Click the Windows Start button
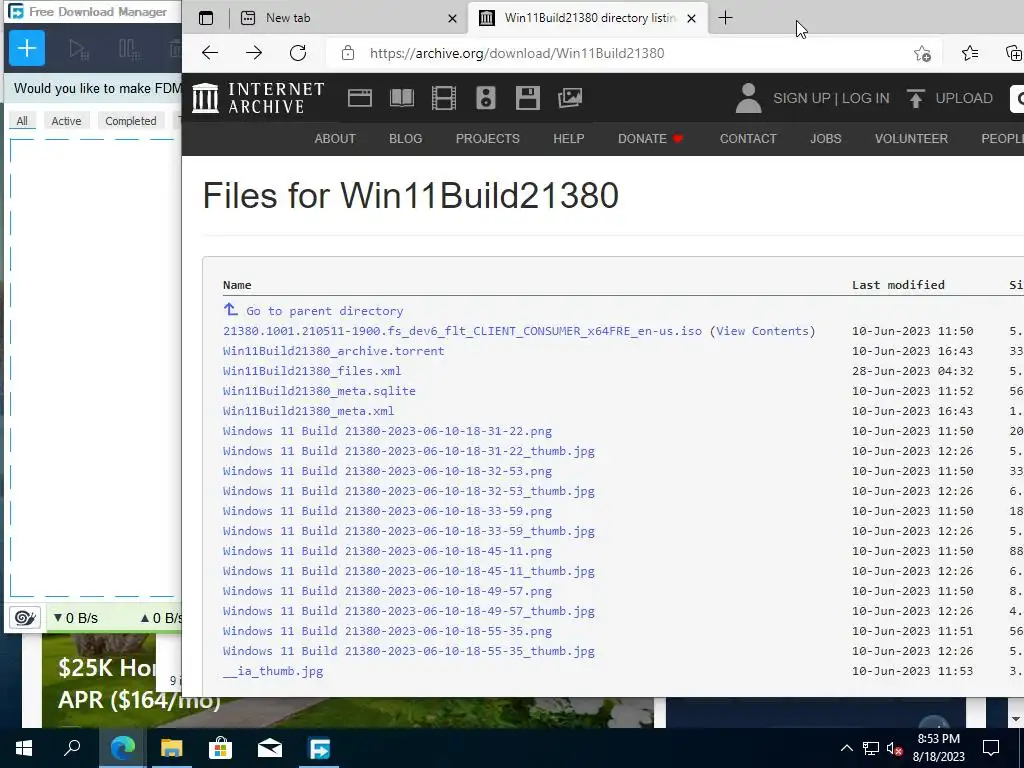 pyautogui.click(x=24, y=748)
